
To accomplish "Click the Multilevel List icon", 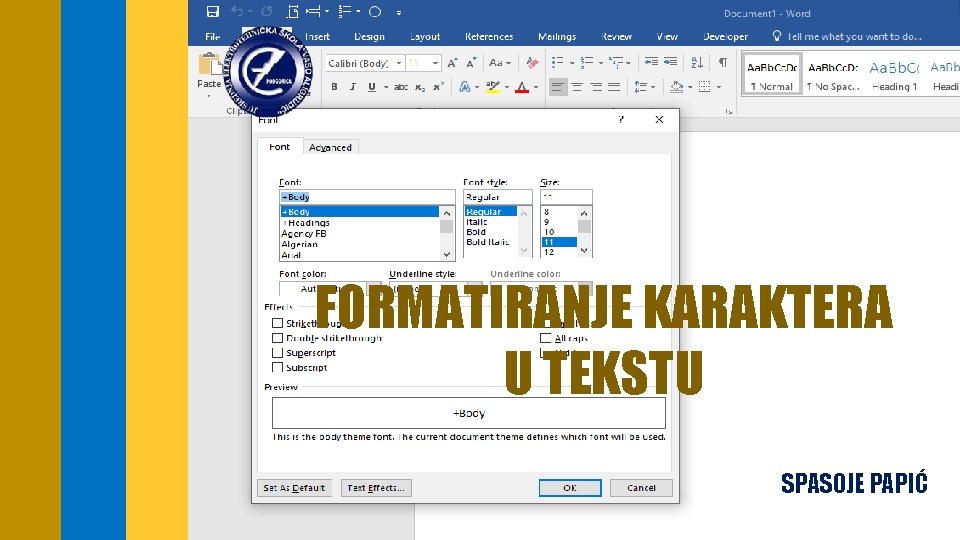I will (x=616, y=62).
